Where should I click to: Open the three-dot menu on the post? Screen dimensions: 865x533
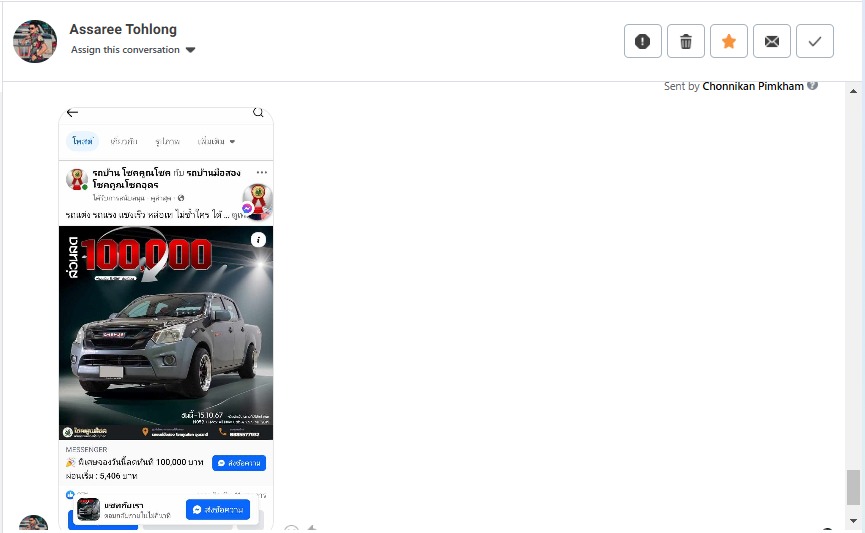pos(262,172)
